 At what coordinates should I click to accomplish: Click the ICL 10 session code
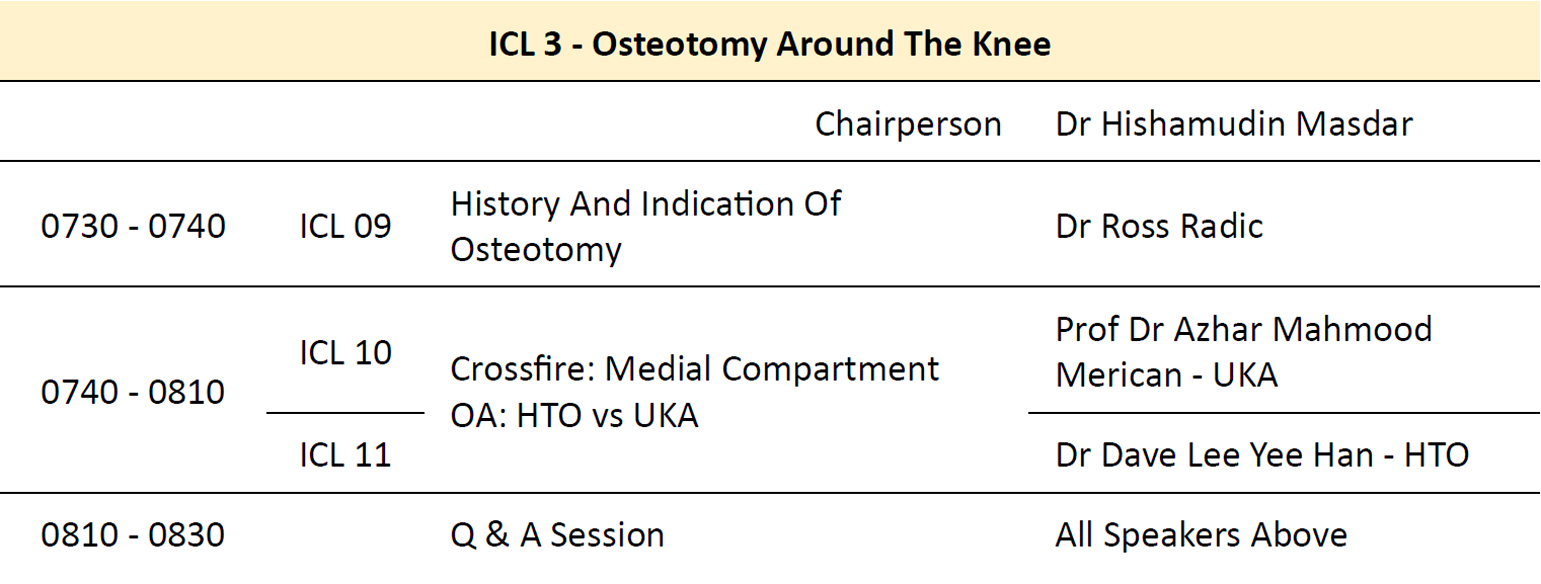345,352
